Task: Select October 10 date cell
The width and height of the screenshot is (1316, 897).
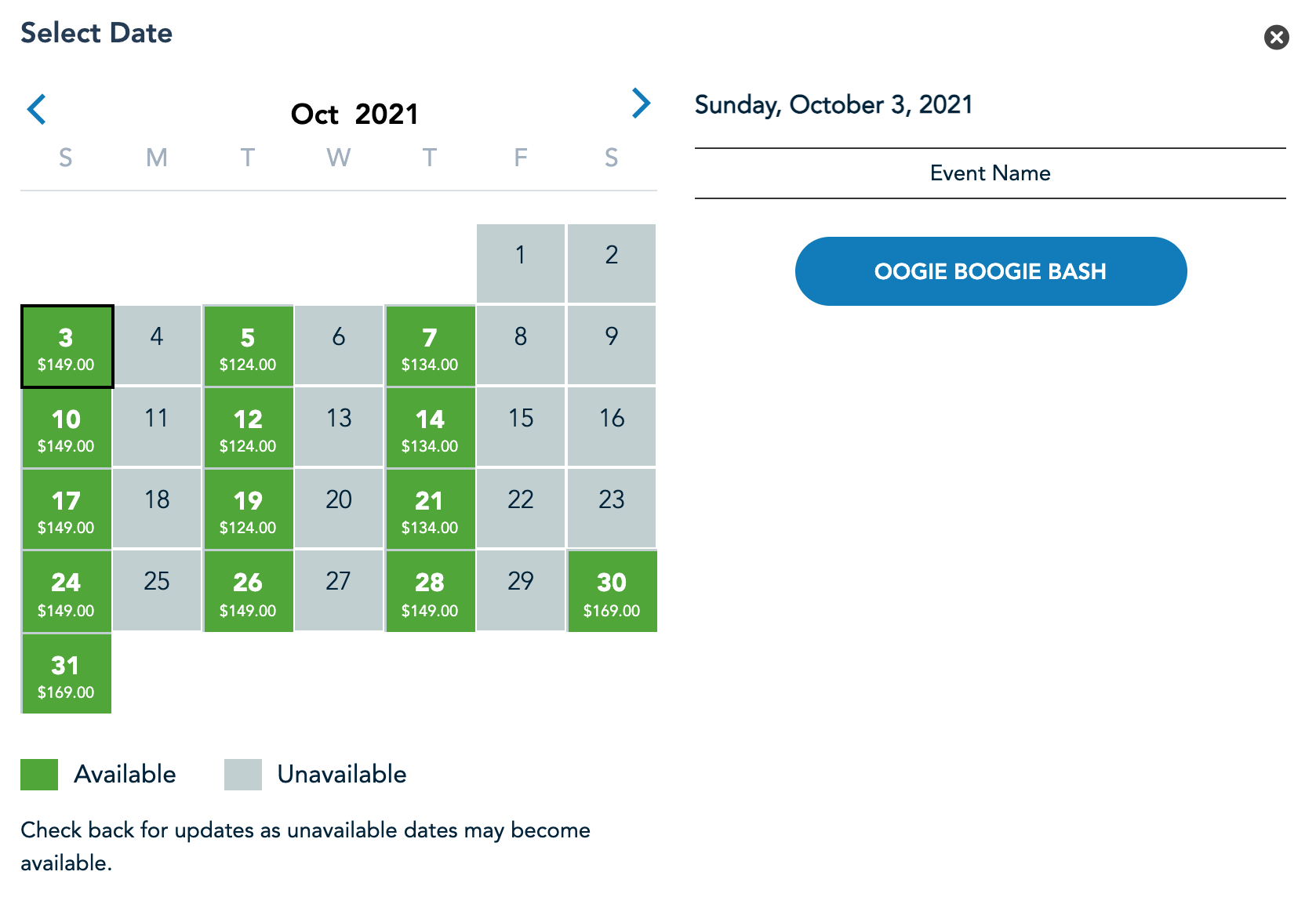Action: (x=67, y=429)
